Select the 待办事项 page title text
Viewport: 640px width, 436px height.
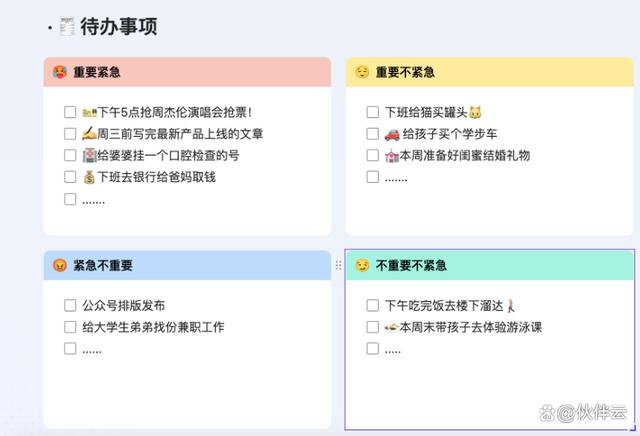(x=118, y=27)
